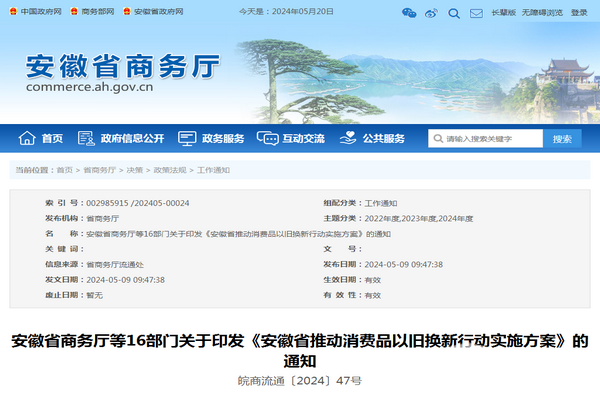
Task: Click the home icon beside 首页
Action: click(26, 139)
